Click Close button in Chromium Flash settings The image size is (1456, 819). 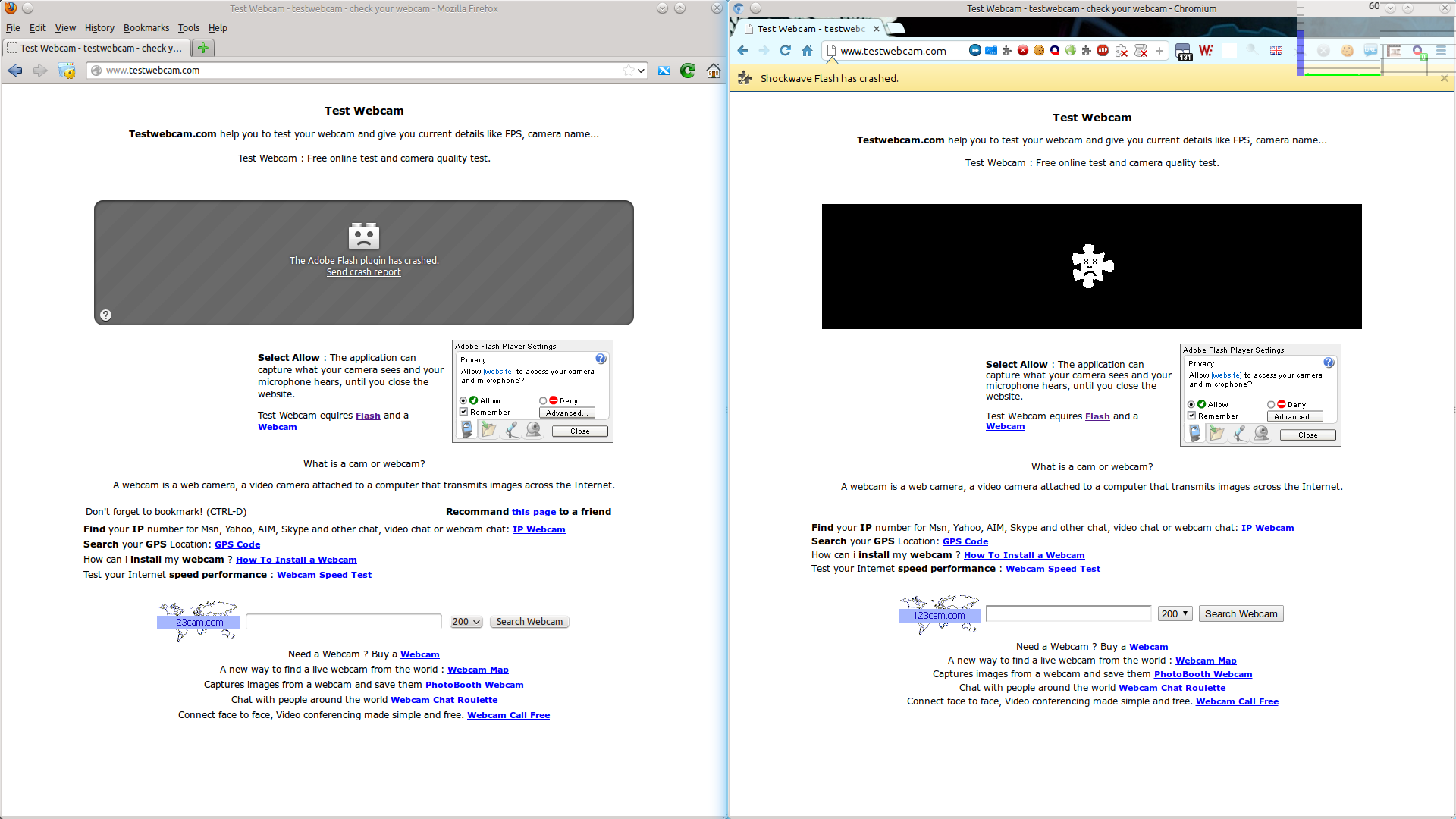coord(1308,435)
